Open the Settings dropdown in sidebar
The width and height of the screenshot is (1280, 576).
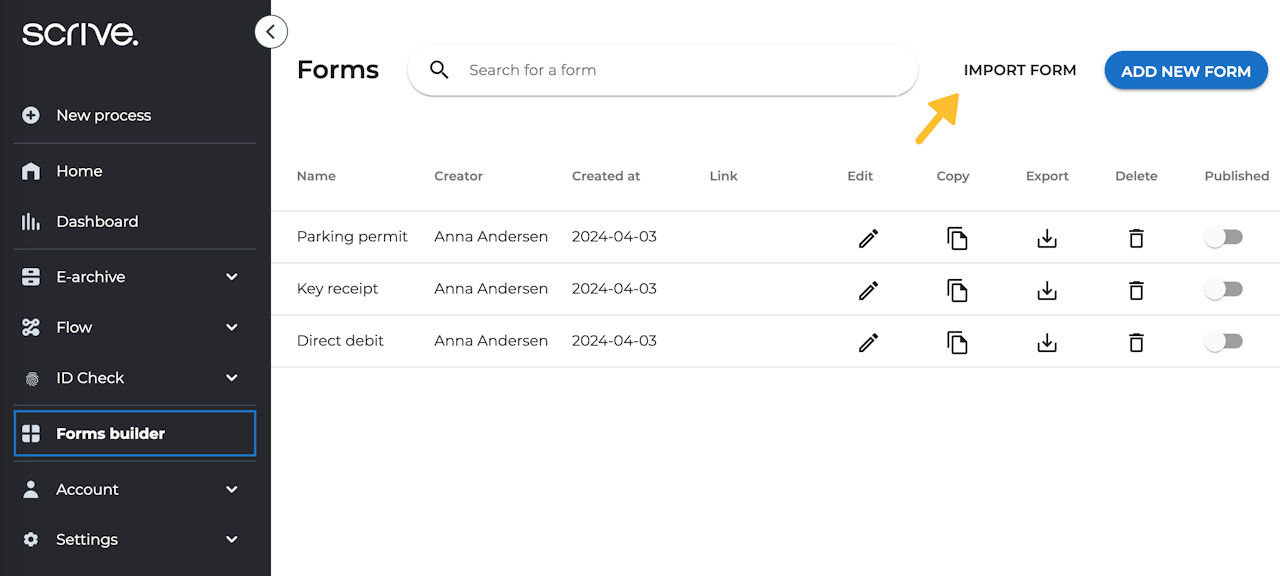(231, 539)
